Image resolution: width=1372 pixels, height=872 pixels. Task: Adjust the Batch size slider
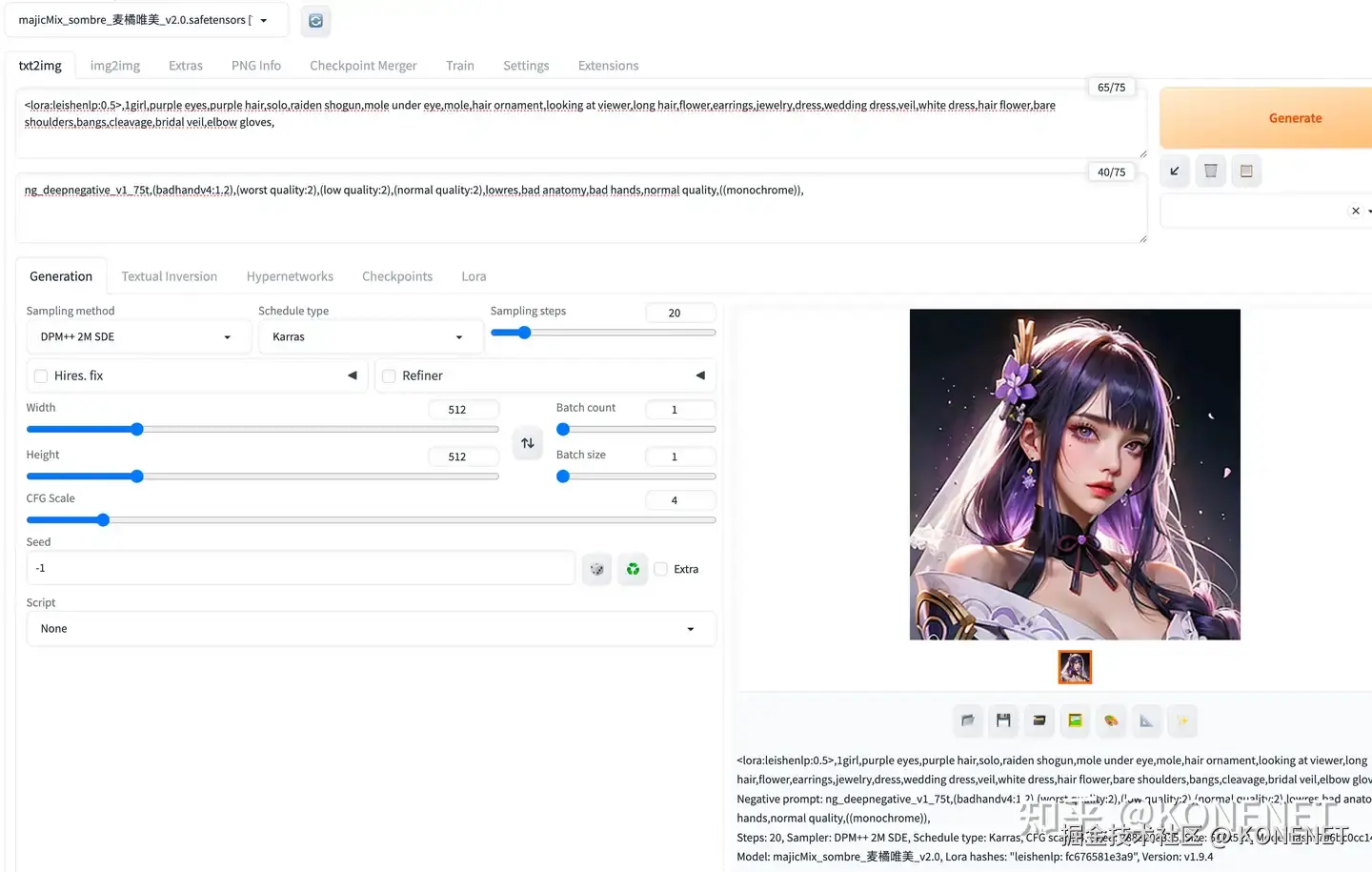[636, 477]
